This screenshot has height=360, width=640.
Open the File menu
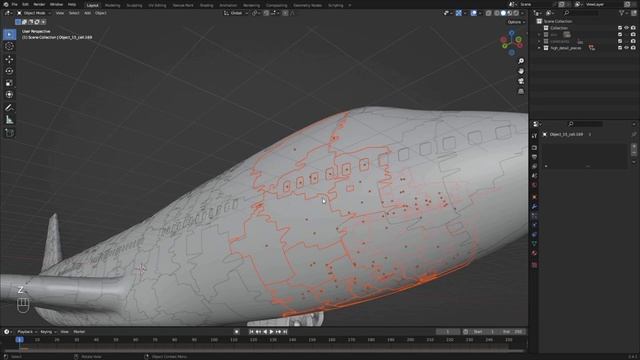[15, 4]
